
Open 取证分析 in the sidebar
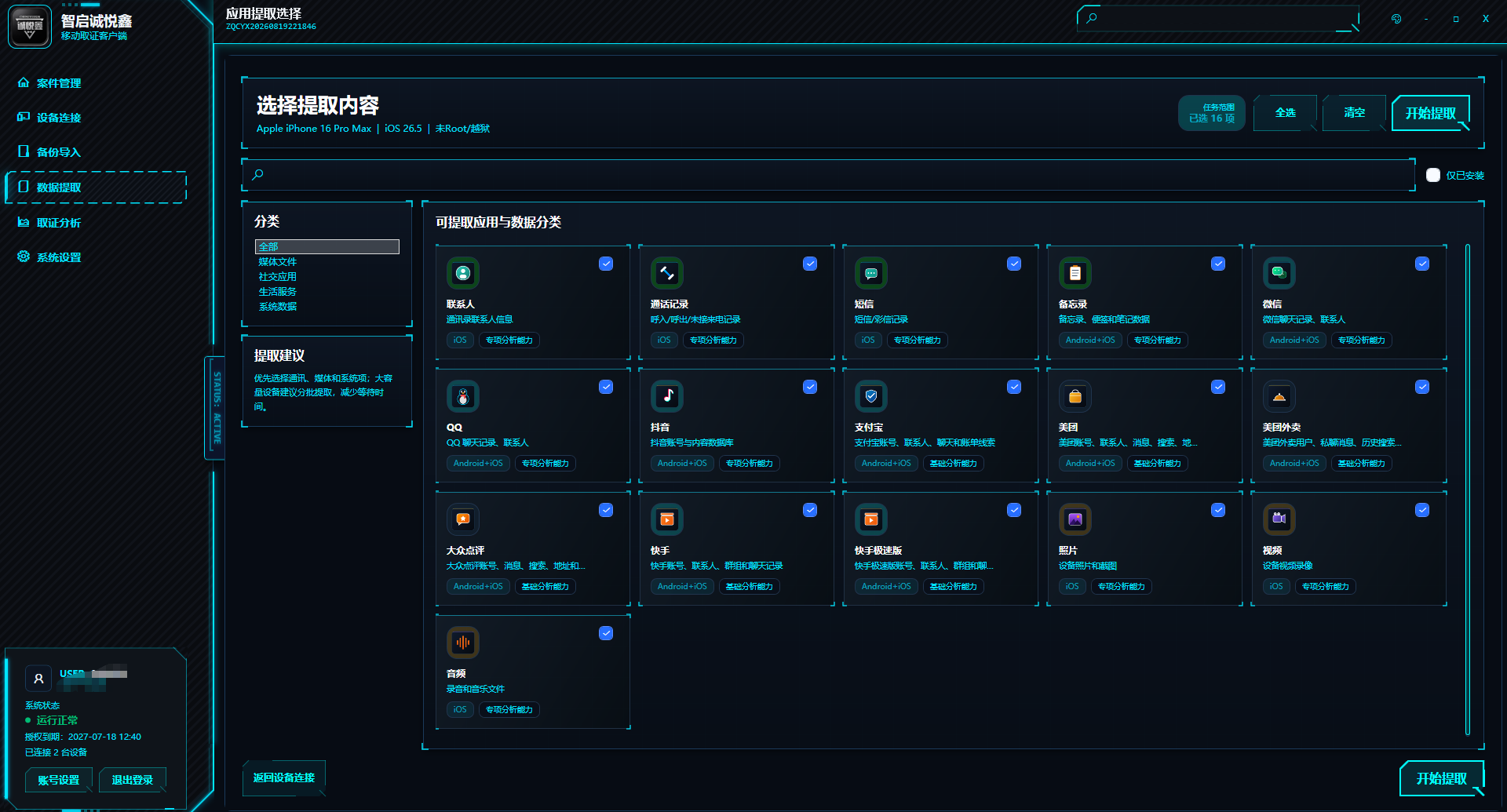pos(95,223)
